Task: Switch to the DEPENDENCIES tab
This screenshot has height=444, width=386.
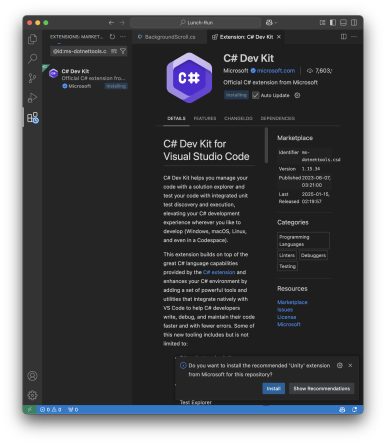Action: point(278,118)
